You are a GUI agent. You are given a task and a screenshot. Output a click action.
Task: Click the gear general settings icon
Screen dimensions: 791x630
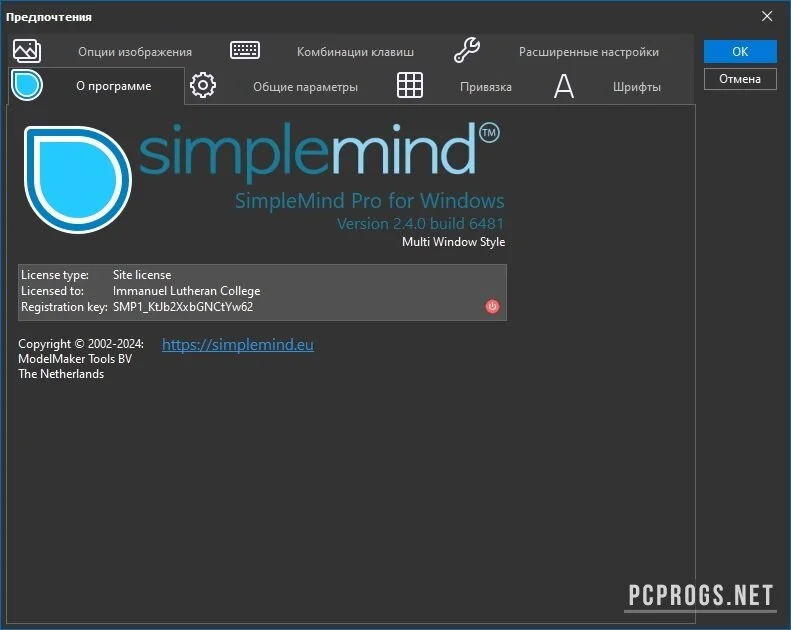203,85
